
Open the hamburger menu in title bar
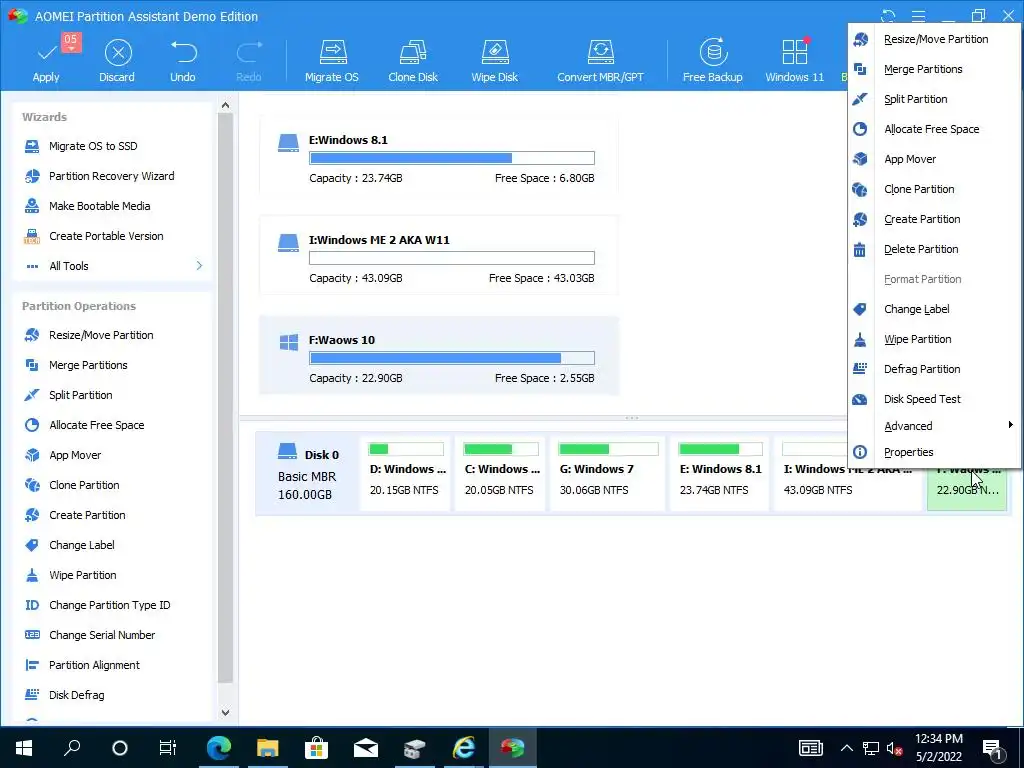(918, 16)
